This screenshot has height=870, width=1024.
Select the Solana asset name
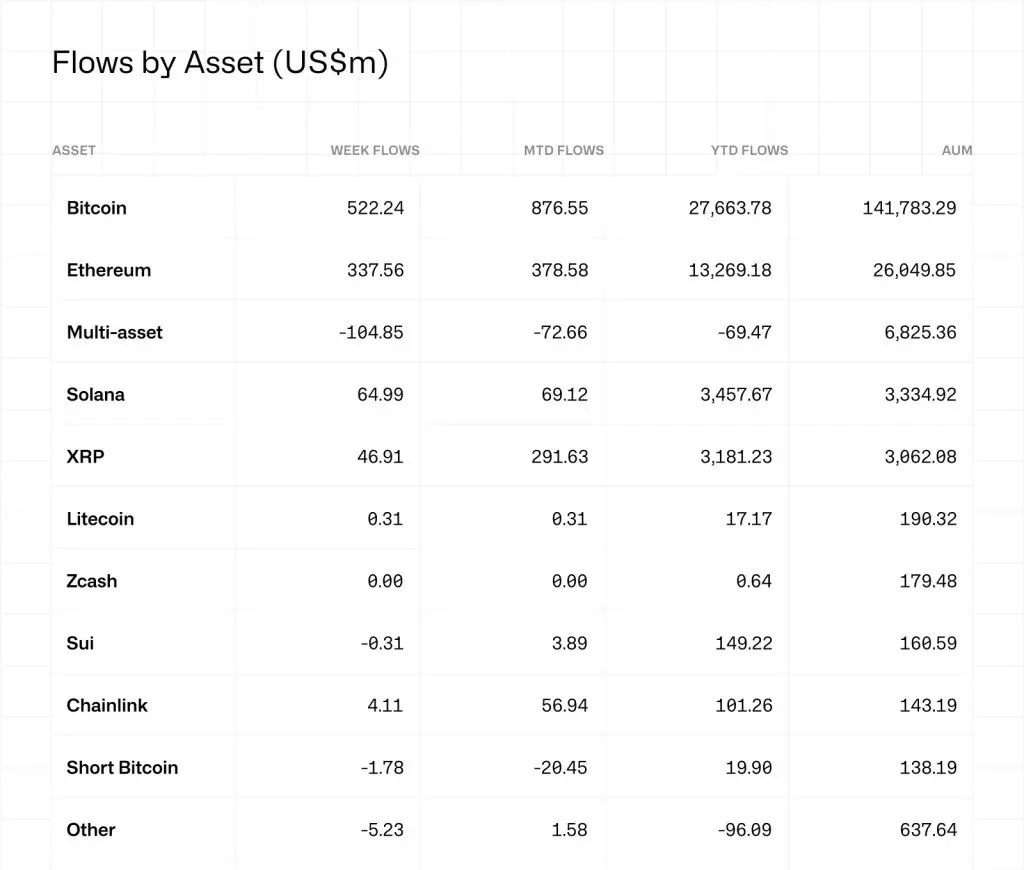point(96,394)
